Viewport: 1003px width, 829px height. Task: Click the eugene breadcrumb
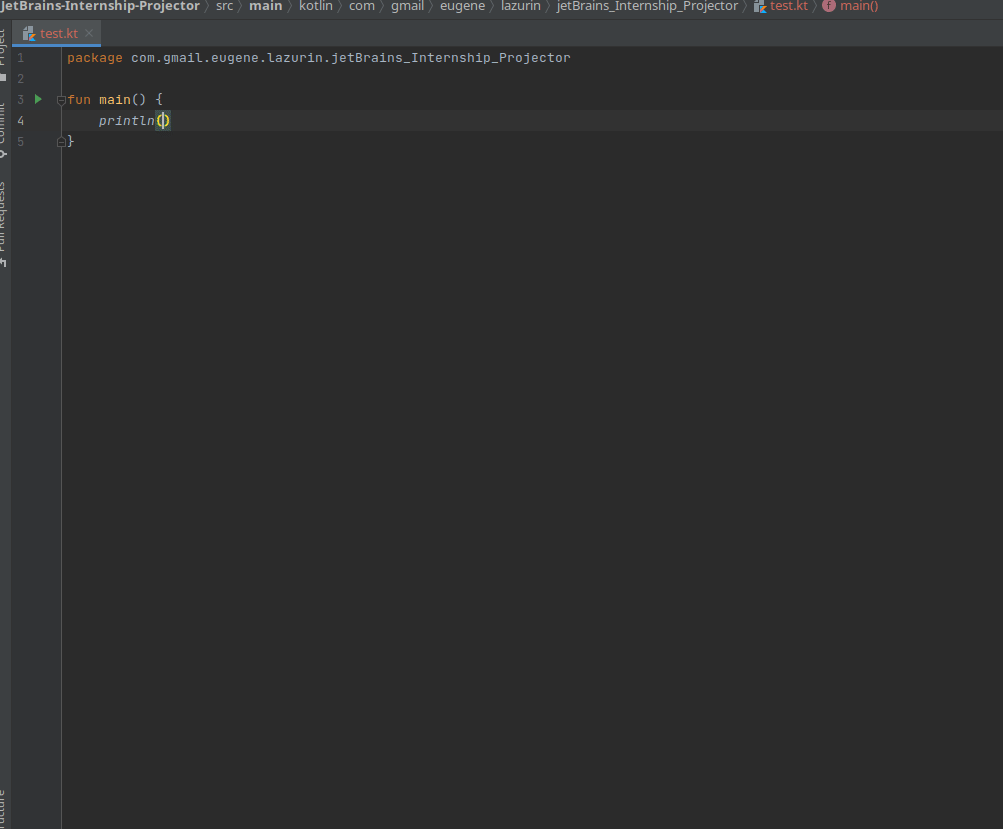point(462,6)
